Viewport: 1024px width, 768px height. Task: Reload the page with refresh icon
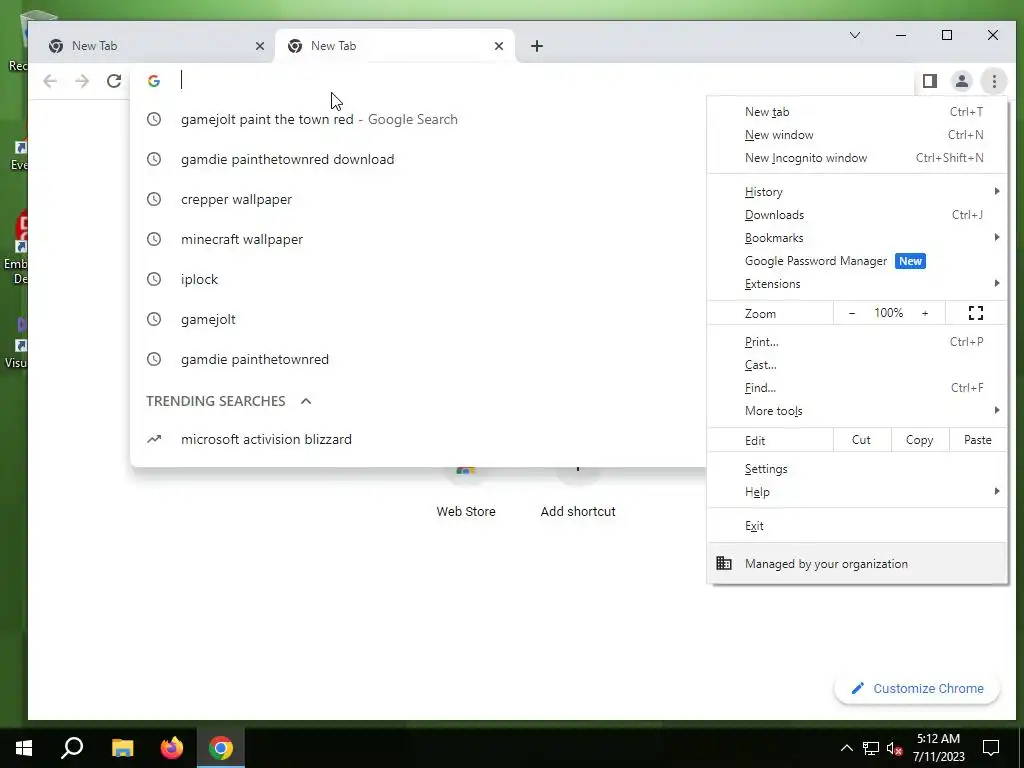coord(114,81)
